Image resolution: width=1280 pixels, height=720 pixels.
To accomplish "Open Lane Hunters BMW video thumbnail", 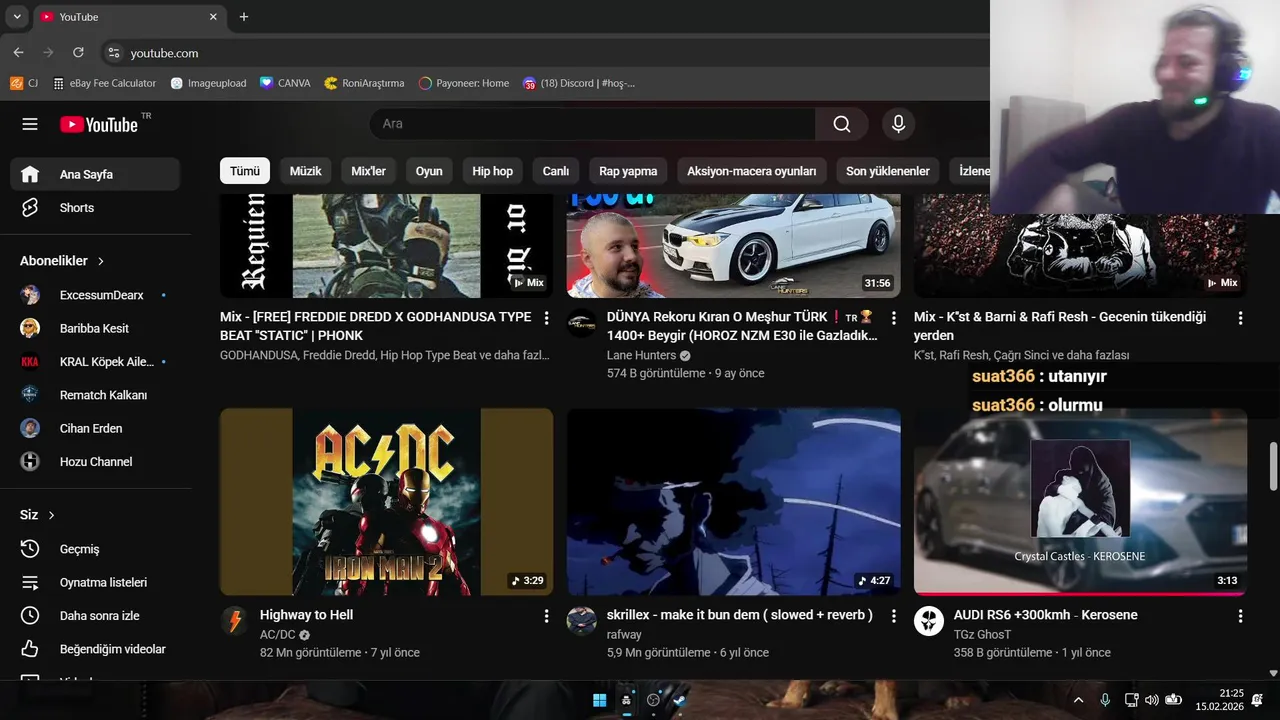I will click(x=733, y=245).
